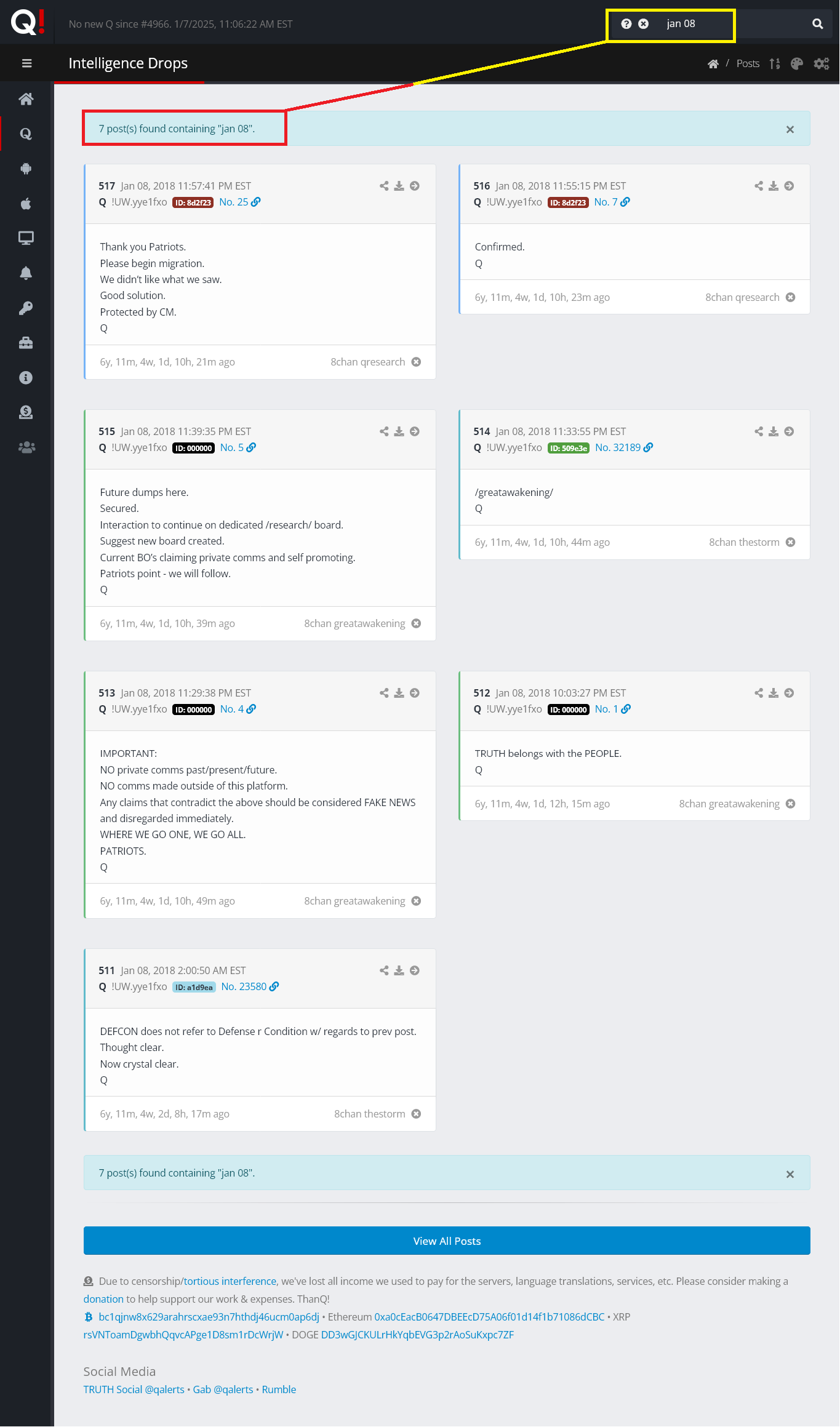Open Posts breadcrumb link
The width and height of the screenshot is (840, 1427).
pyautogui.click(x=748, y=64)
